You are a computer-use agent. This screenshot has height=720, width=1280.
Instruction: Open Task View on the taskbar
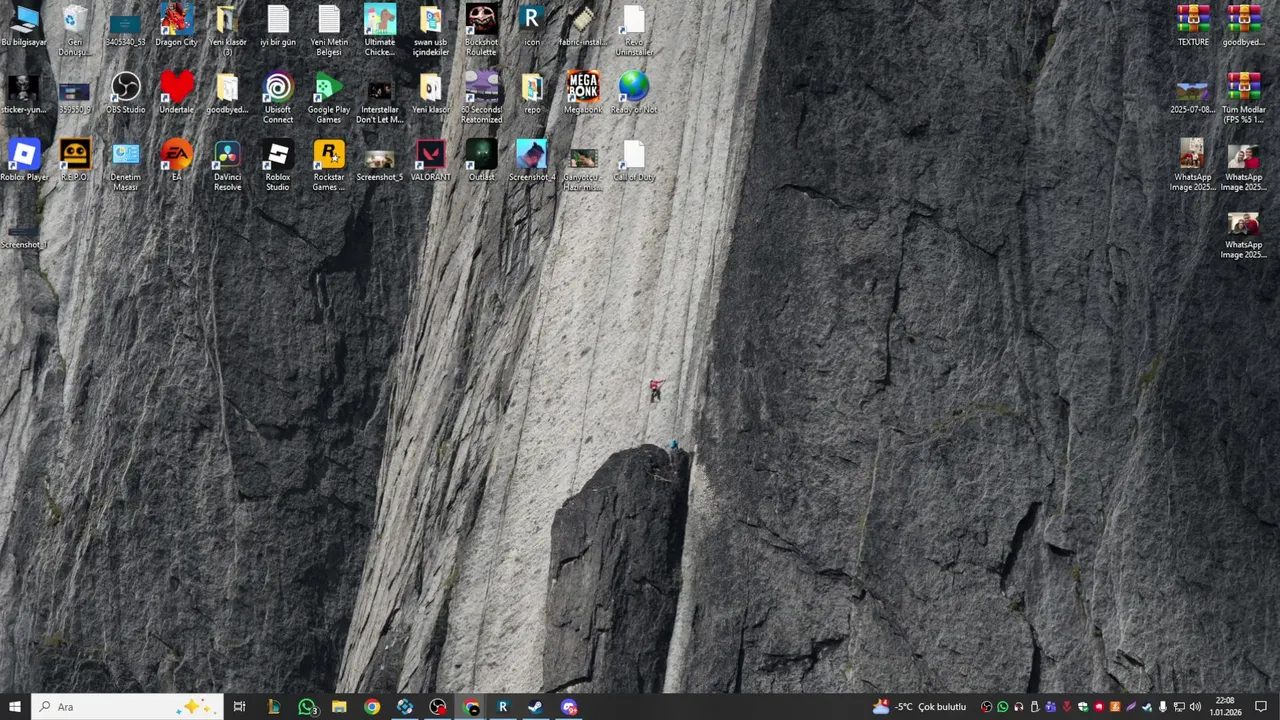(x=239, y=707)
